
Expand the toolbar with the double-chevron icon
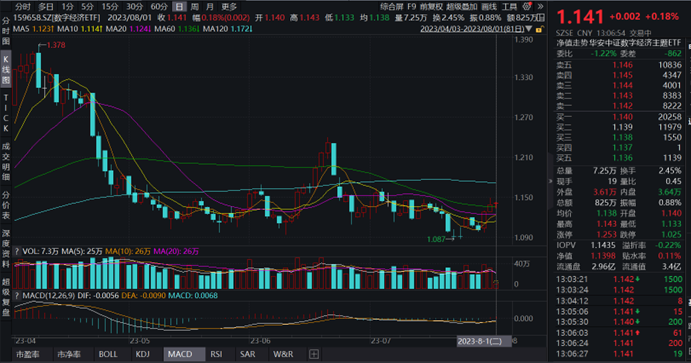click(541, 7)
